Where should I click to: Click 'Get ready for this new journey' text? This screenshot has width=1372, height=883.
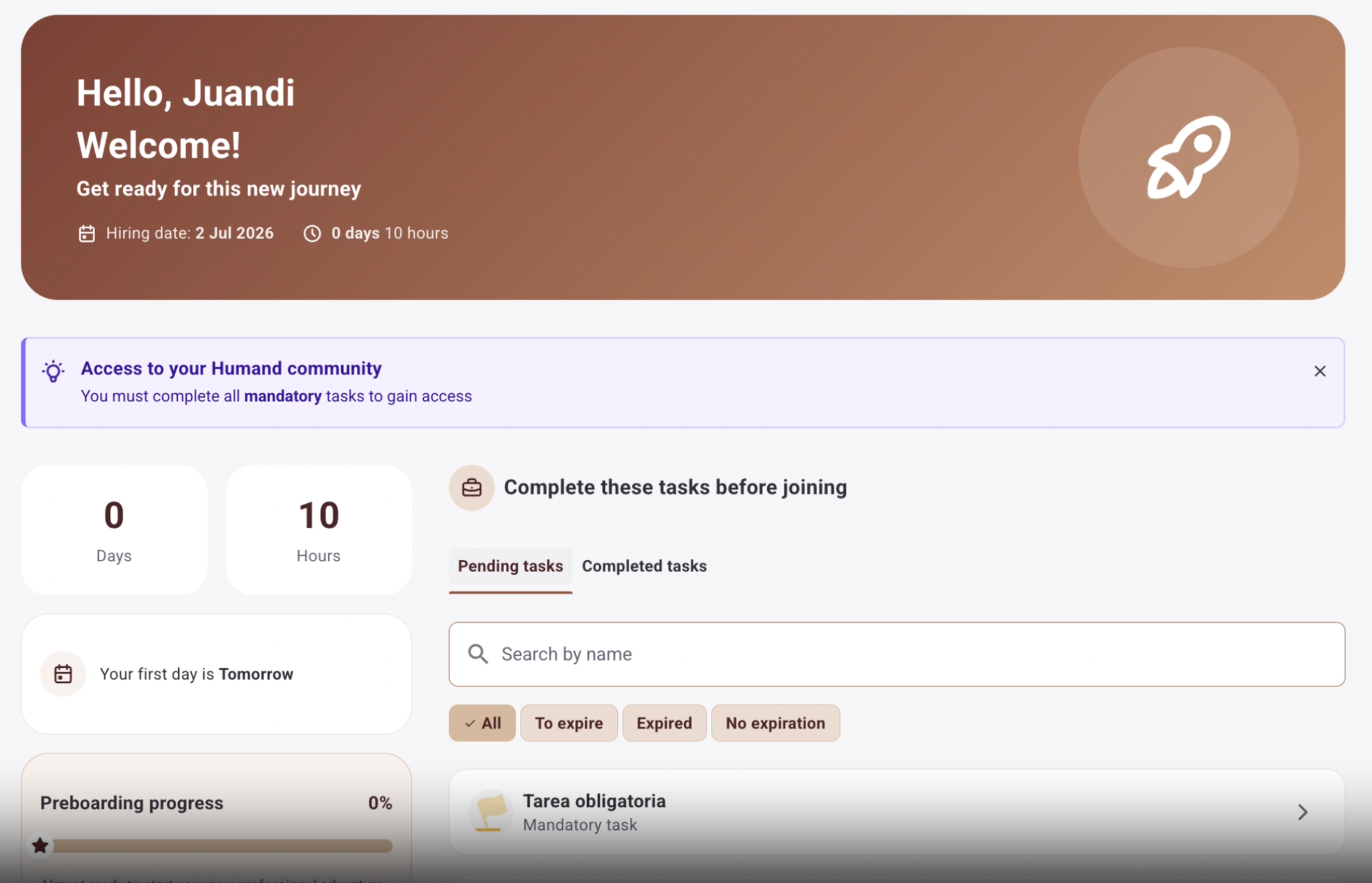[218, 189]
